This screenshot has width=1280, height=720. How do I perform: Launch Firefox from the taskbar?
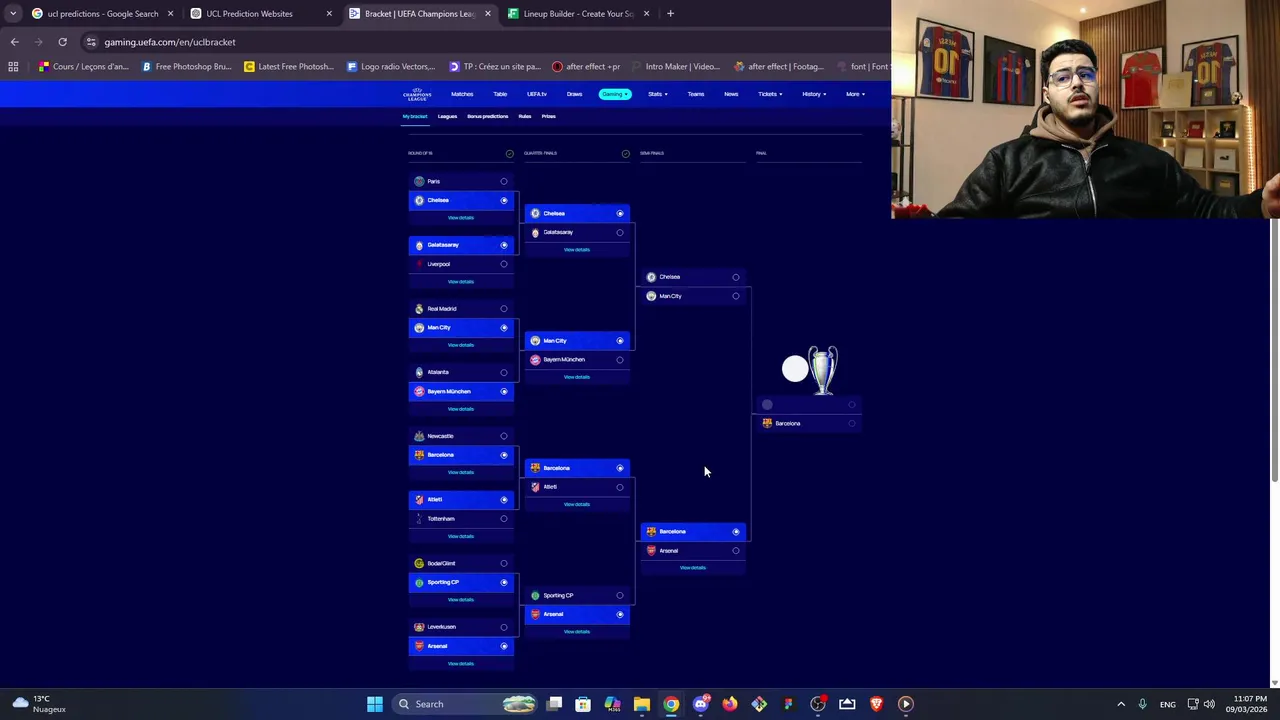(x=730, y=704)
